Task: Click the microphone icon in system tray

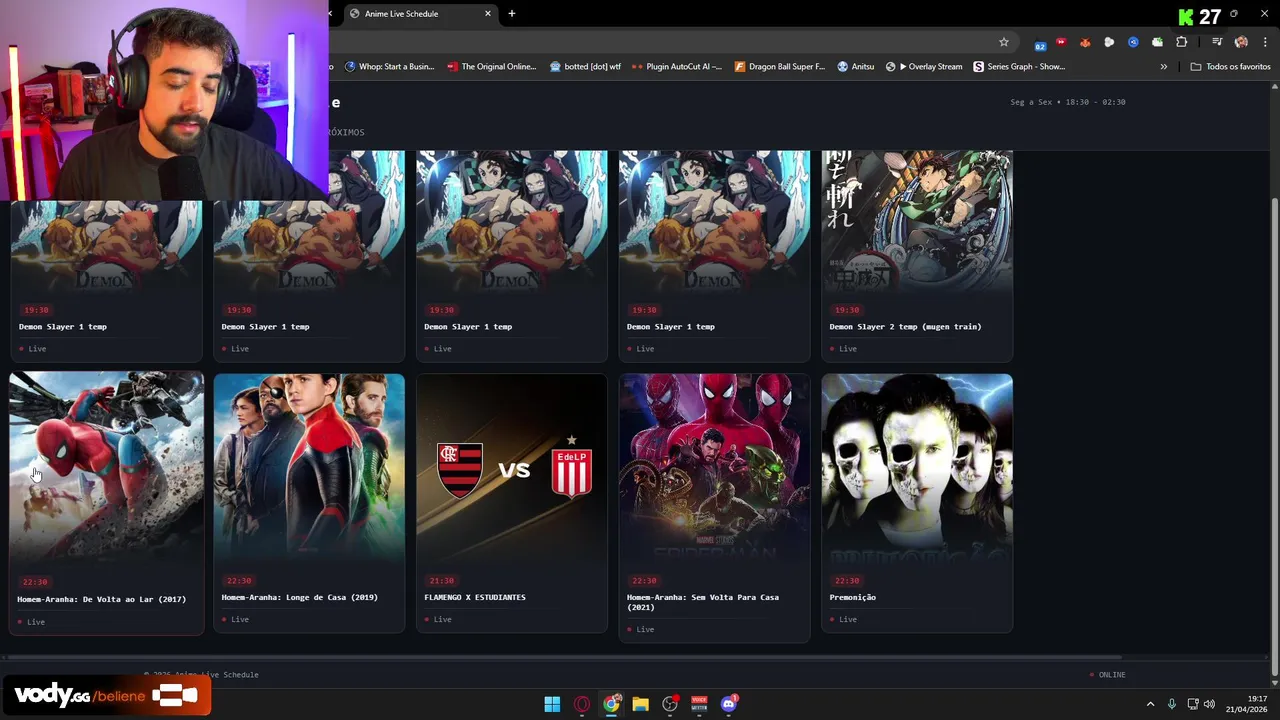Action: (x=1171, y=704)
